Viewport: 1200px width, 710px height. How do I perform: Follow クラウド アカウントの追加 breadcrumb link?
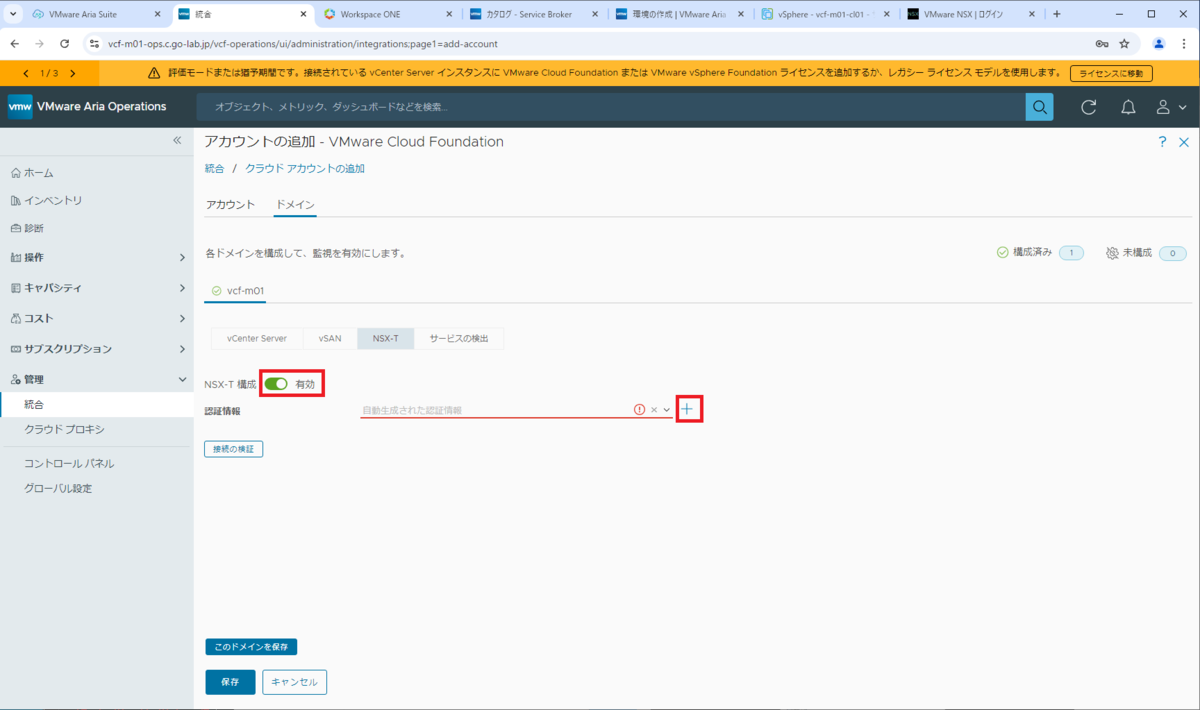pyautogui.click(x=305, y=169)
